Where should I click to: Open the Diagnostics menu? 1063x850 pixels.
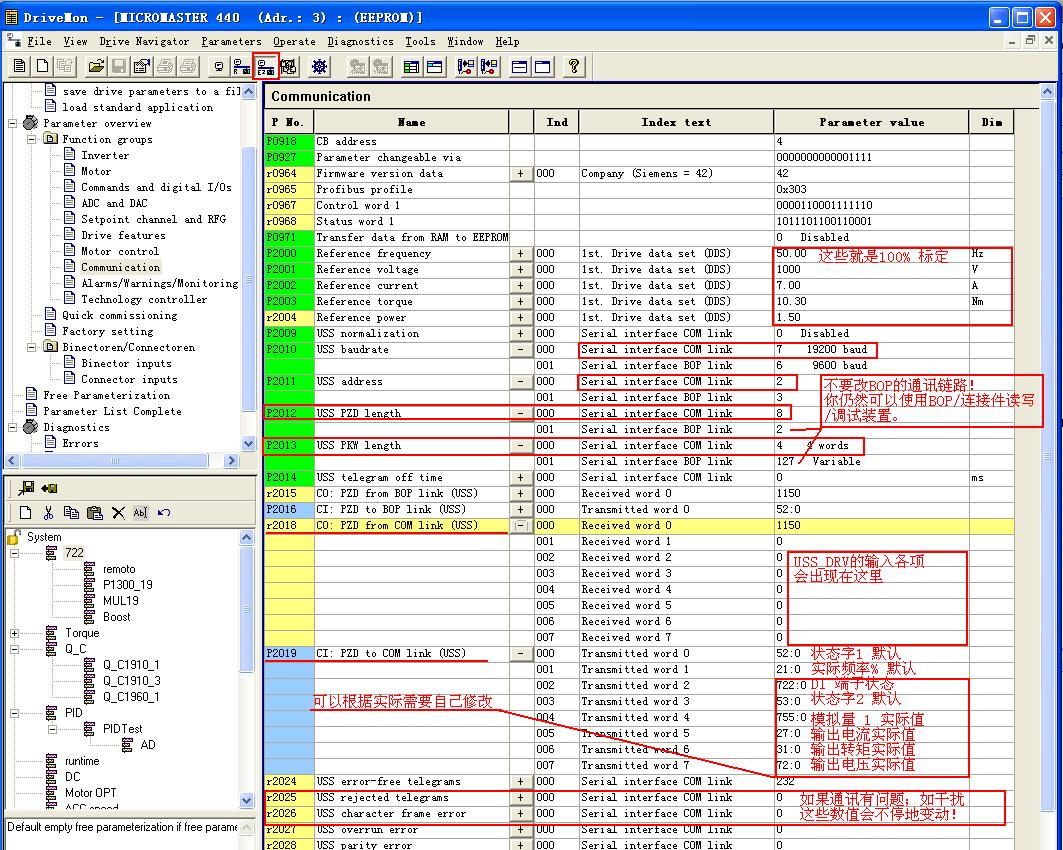click(360, 42)
